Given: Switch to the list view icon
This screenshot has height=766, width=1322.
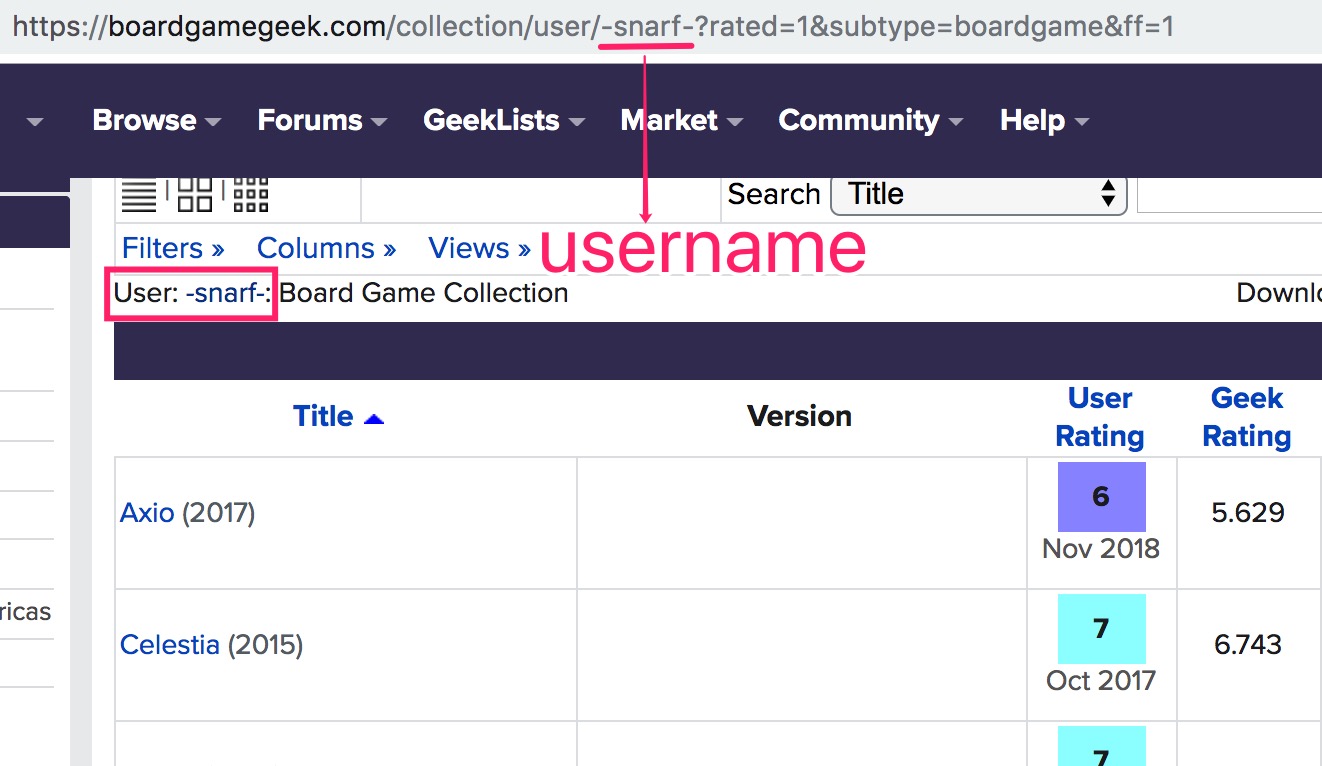Looking at the screenshot, I should (139, 195).
